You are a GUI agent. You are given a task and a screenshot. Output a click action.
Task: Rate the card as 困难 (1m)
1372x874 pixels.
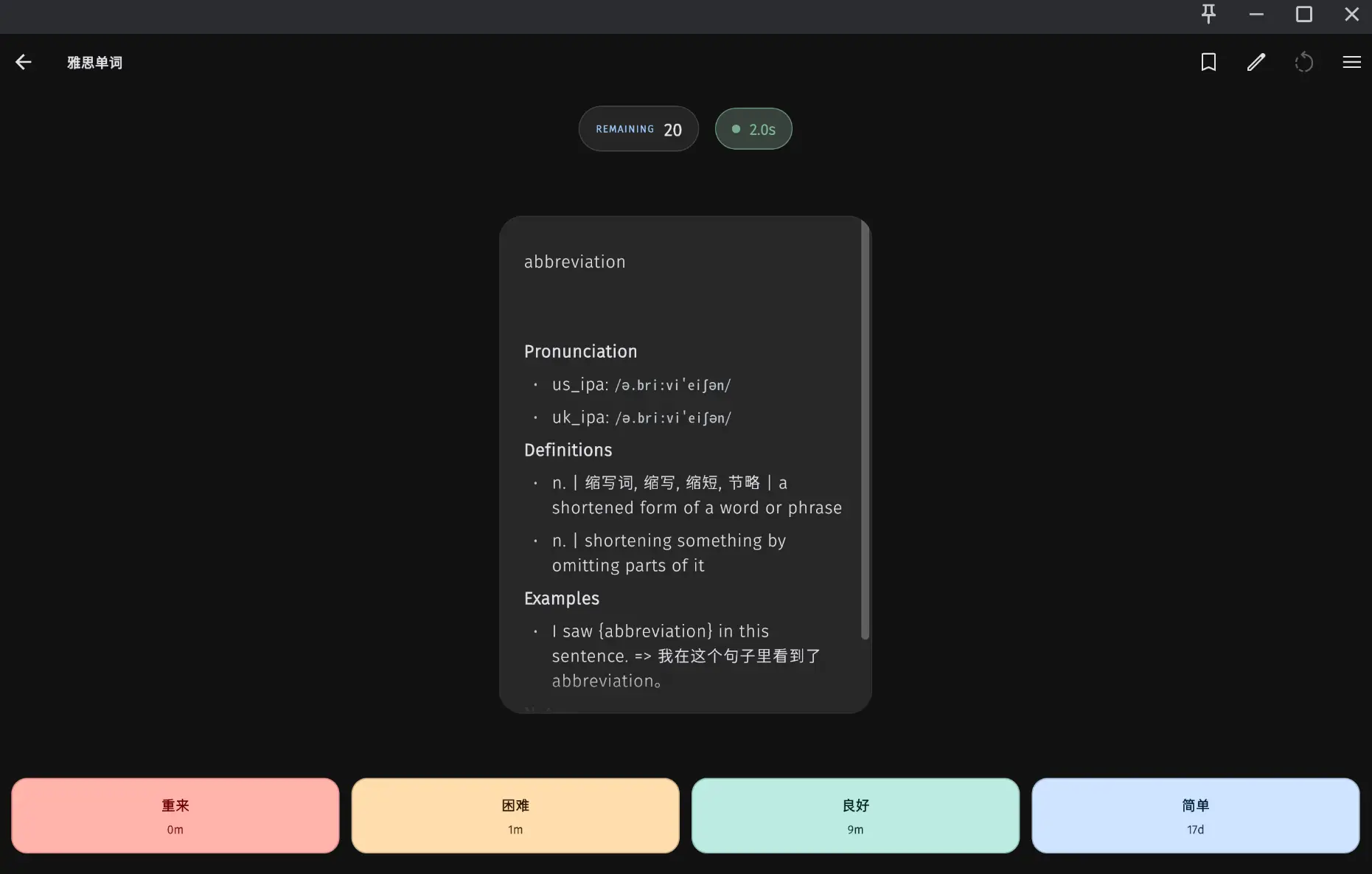click(515, 816)
